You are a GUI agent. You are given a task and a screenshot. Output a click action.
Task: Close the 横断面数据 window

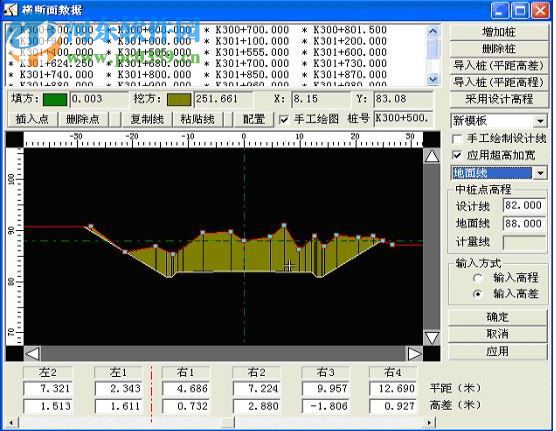pyautogui.click(x=540, y=10)
